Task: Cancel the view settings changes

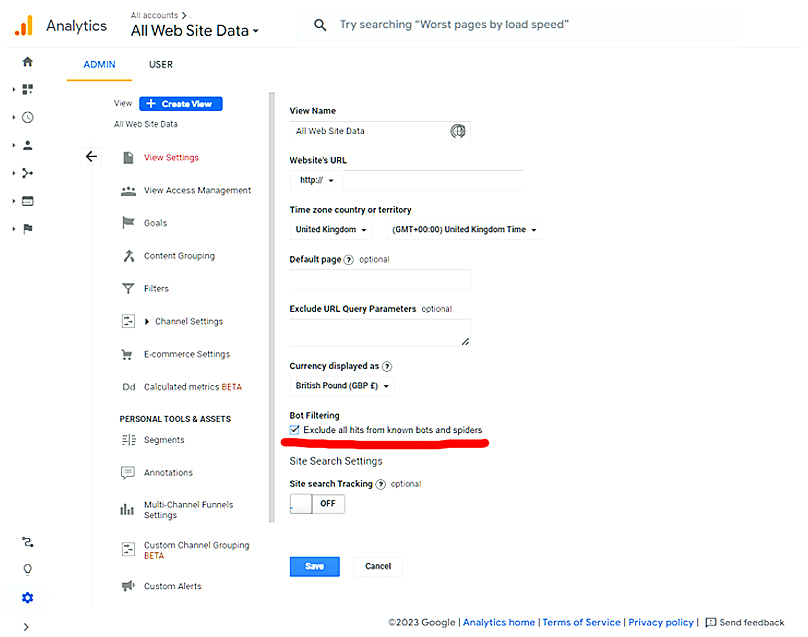Action: pos(378,566)
